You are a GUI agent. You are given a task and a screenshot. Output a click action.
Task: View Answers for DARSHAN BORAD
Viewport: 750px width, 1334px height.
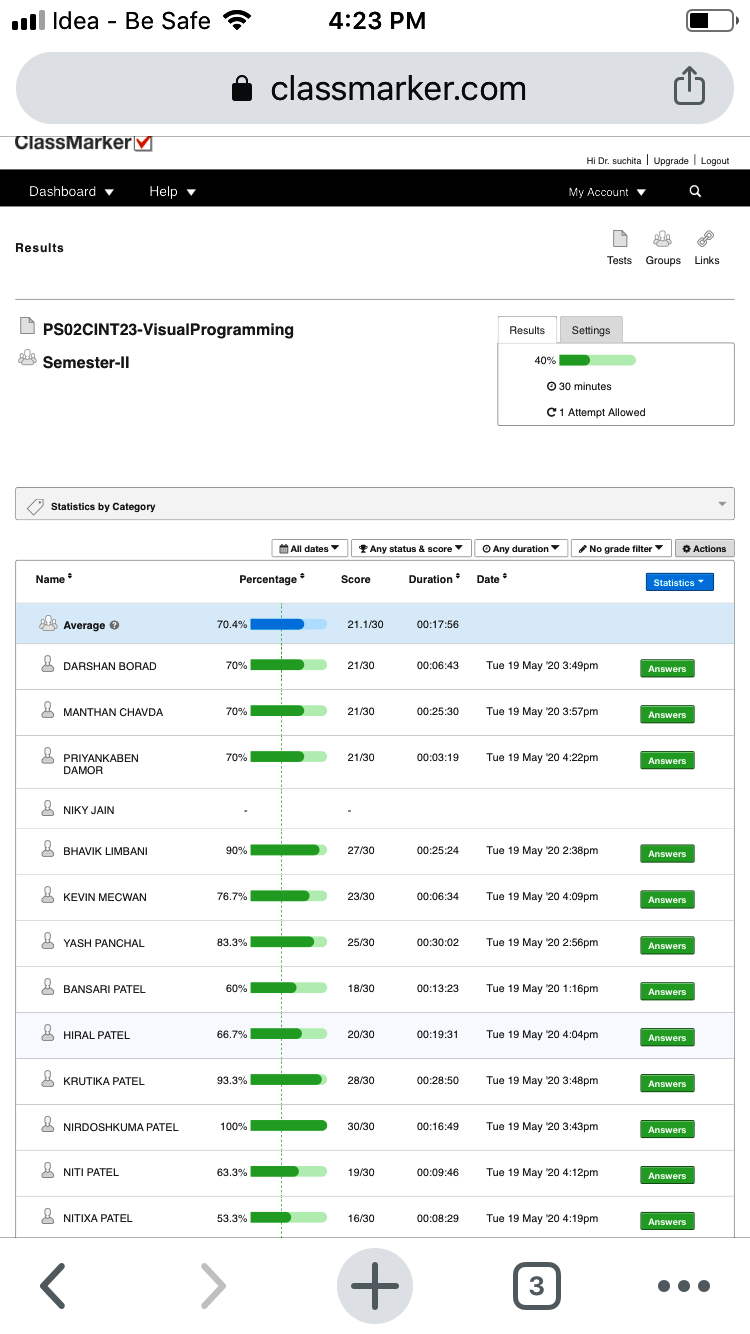click(x=667, y=668)
